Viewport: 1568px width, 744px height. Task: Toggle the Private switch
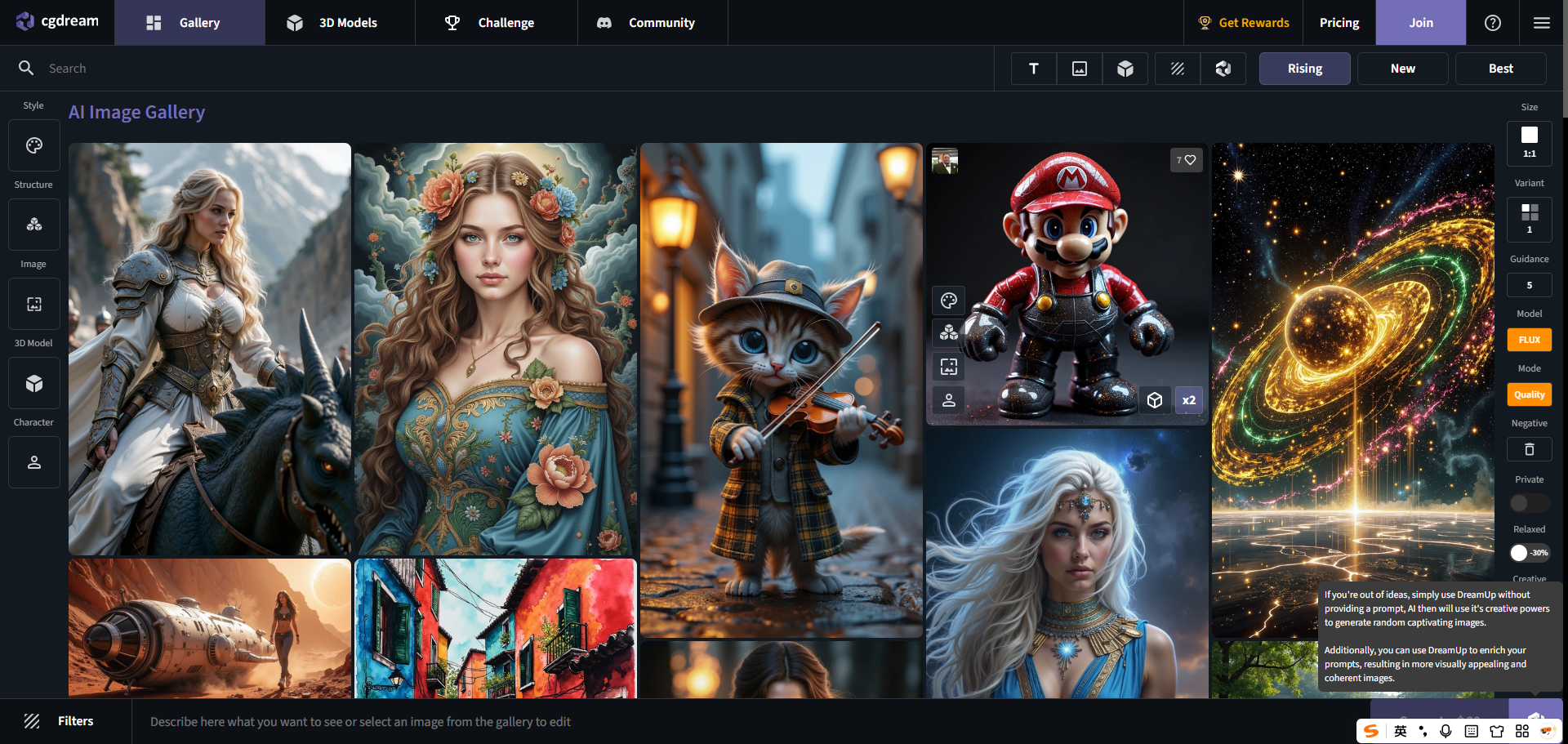pyautogui.click(x=1529, y=503)
